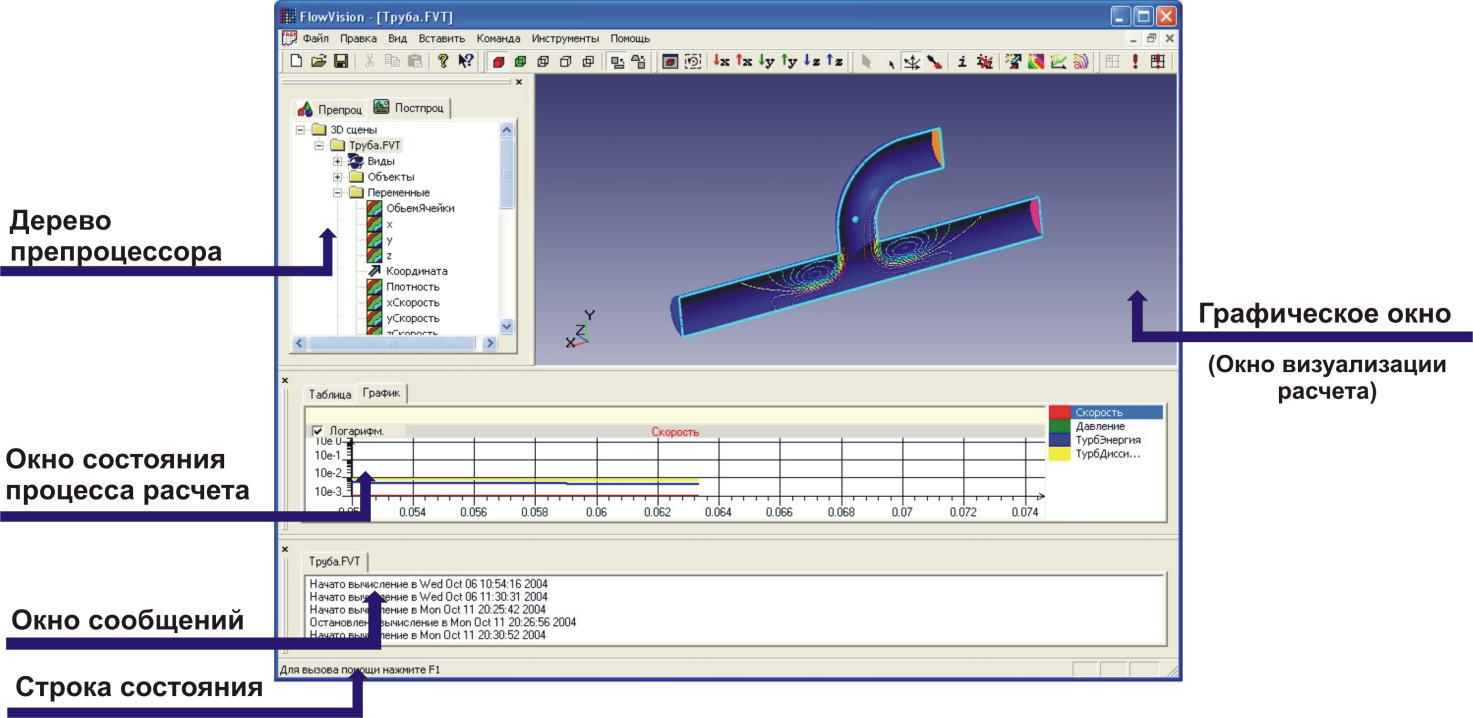Open the Вид menu
Screen dimensions: 1473x718
pyautogui.click(x=397, y=38)
